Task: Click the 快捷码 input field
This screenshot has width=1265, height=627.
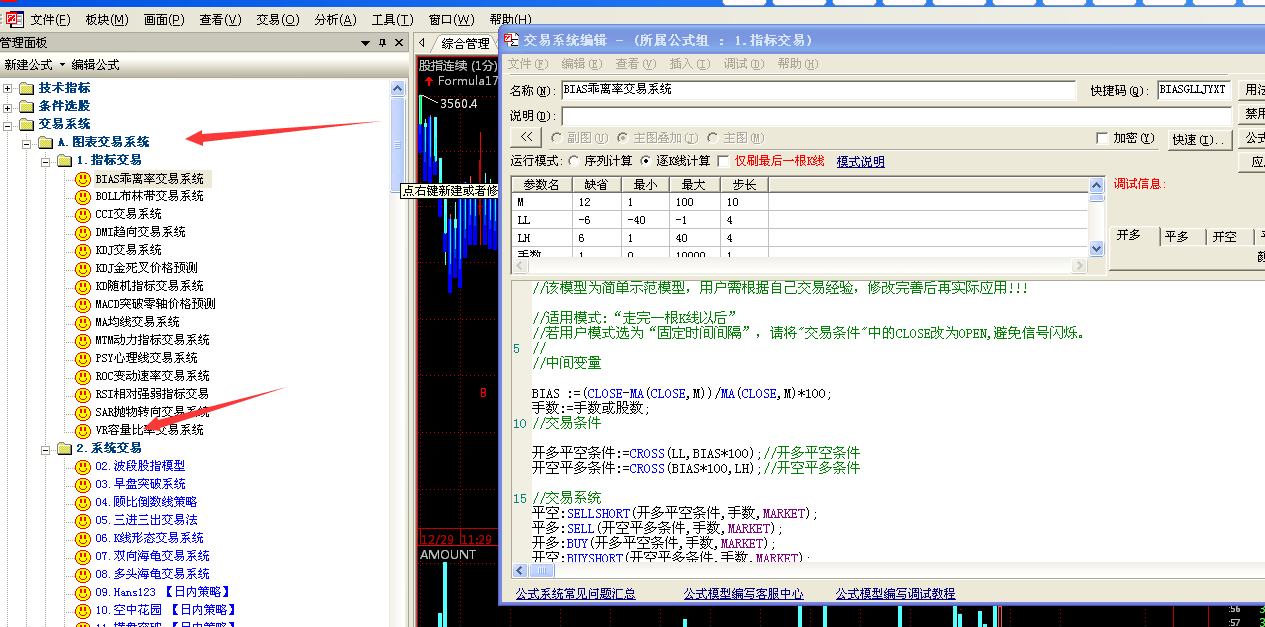Action: [x=1194, y=90]
